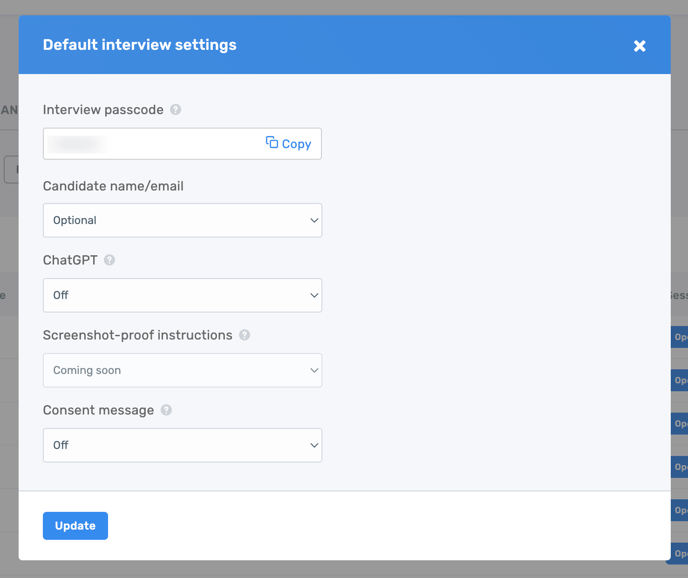Click the Consent message help icon
Screen dimensions: 688x578
tap(166, 410)
